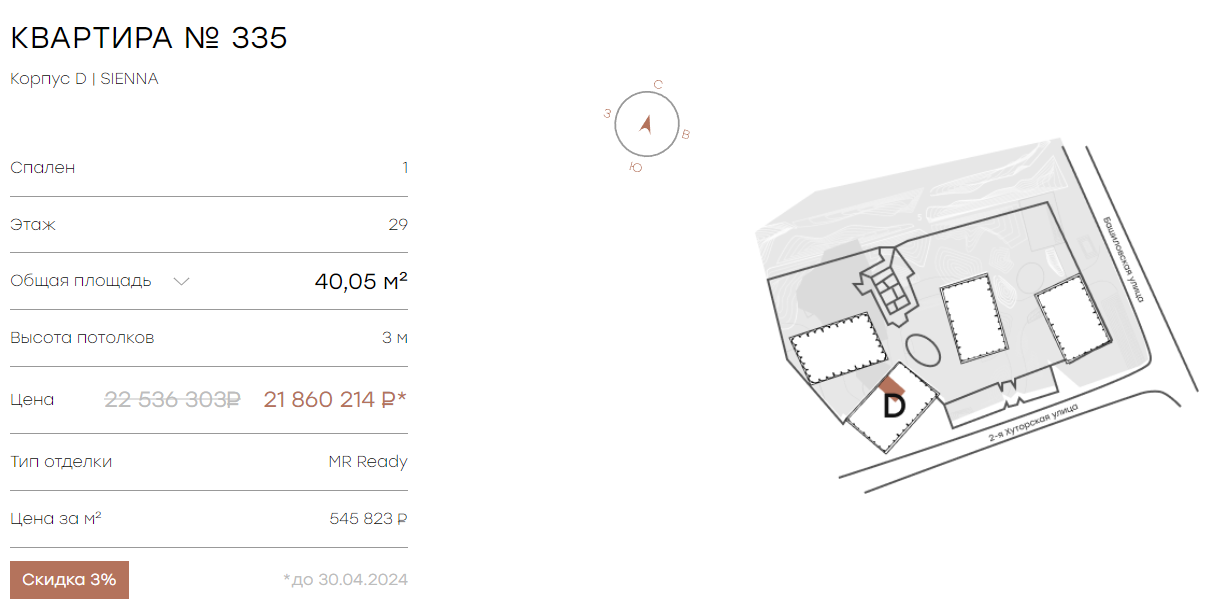Click the 'Корпус D | SIENNA' subtitle
The height and width of the screenshot is (616, 1228).
coord(84,79)
